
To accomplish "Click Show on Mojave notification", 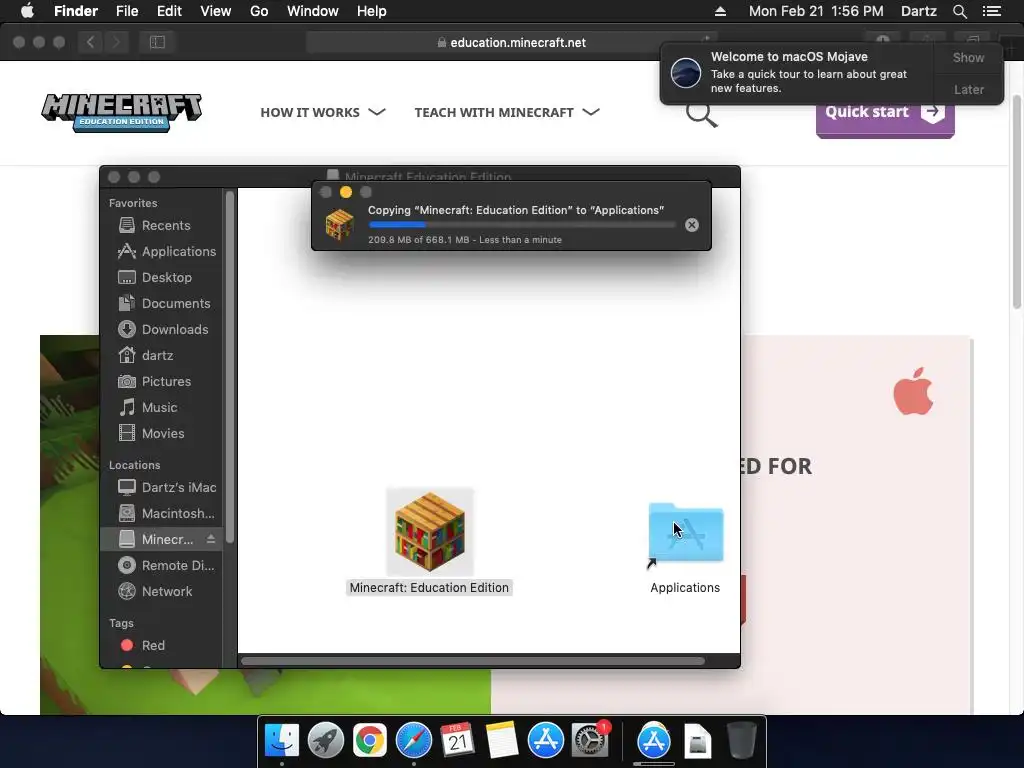I will [968, 57].
